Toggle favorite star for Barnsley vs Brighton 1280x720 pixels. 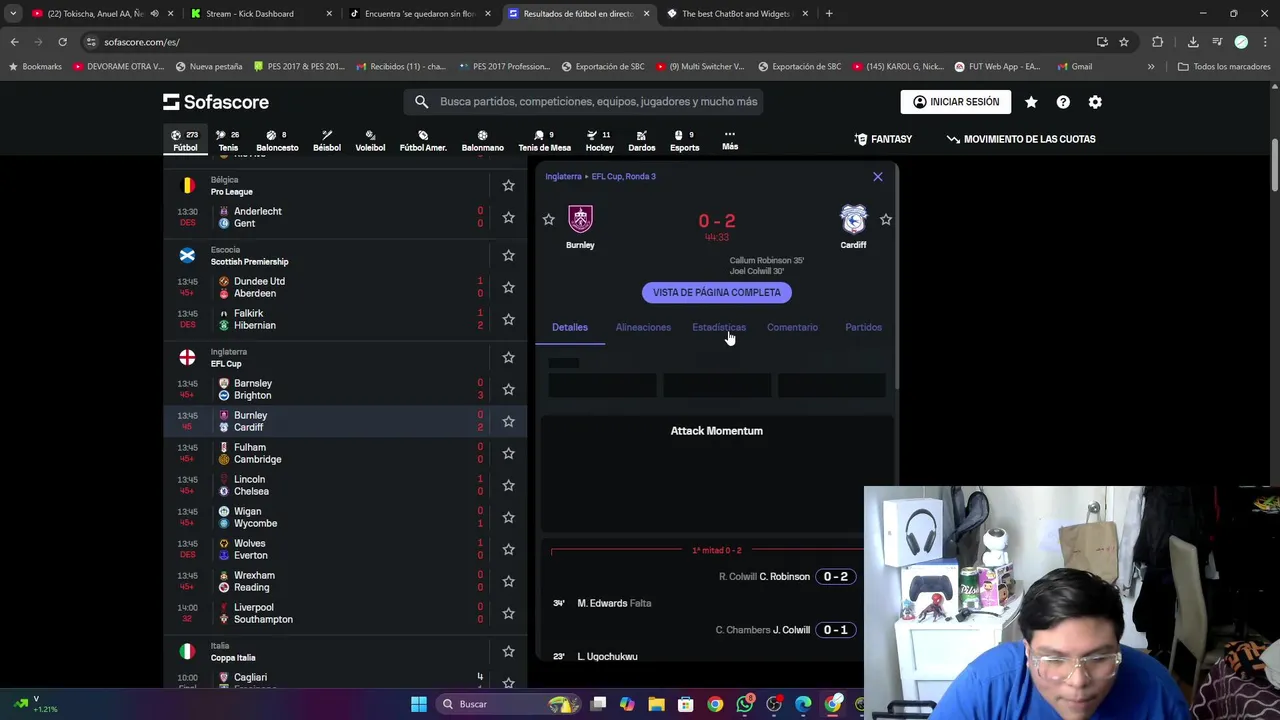click(x=508, y=389)
